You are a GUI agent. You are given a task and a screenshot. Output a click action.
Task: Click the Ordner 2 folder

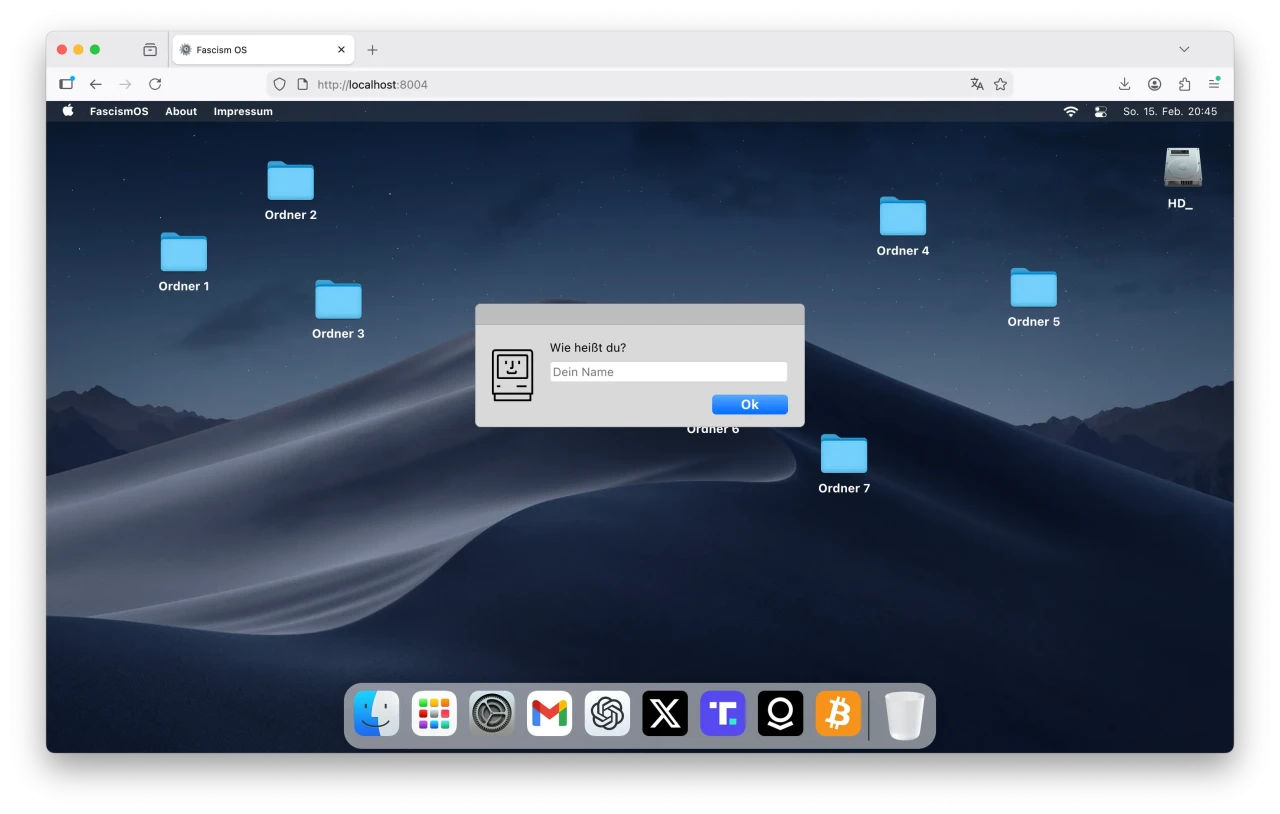pos(291,182)
